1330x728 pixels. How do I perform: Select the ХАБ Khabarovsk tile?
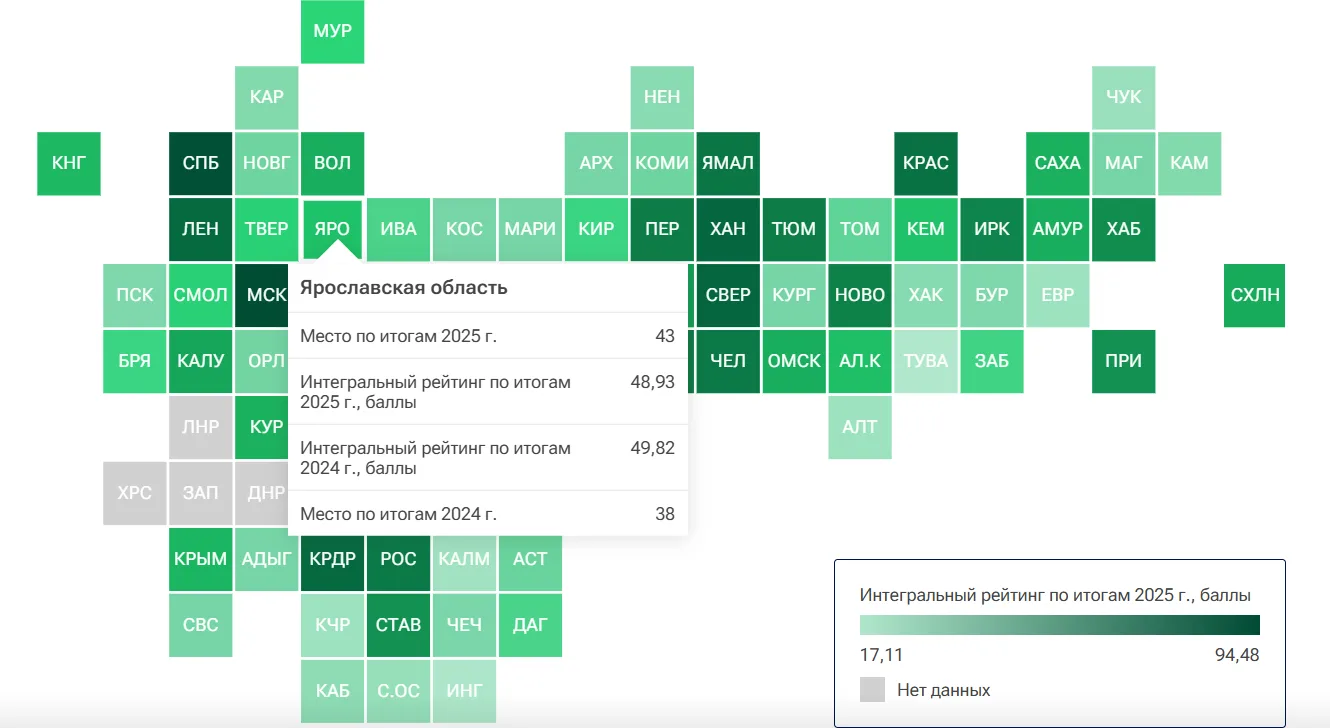pos(1124,229)
